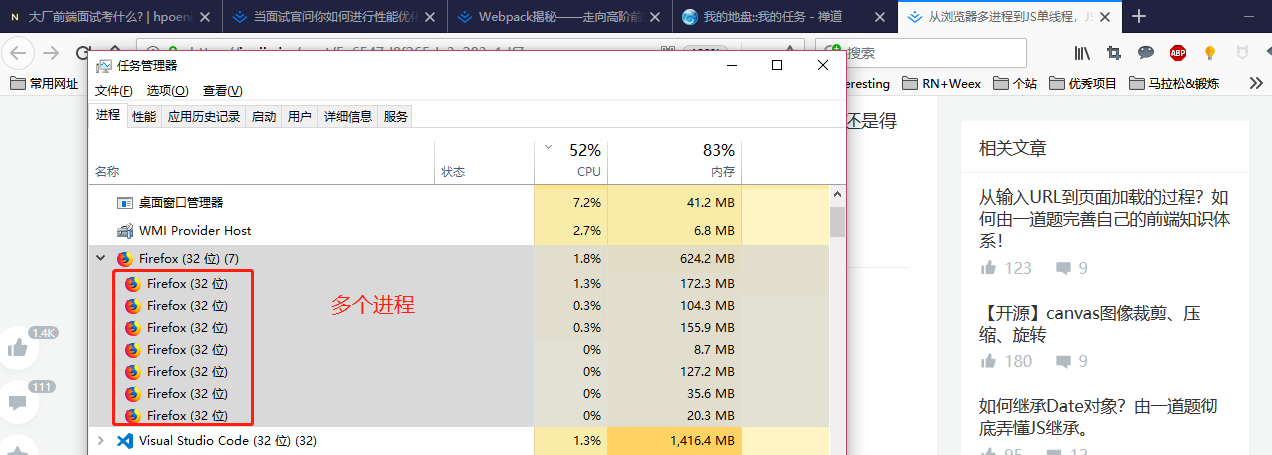The height and width of the screenshot is (455, 1272).
Task: Click the 桌面窗口管理器 process icon
Action: coord(125,203)
